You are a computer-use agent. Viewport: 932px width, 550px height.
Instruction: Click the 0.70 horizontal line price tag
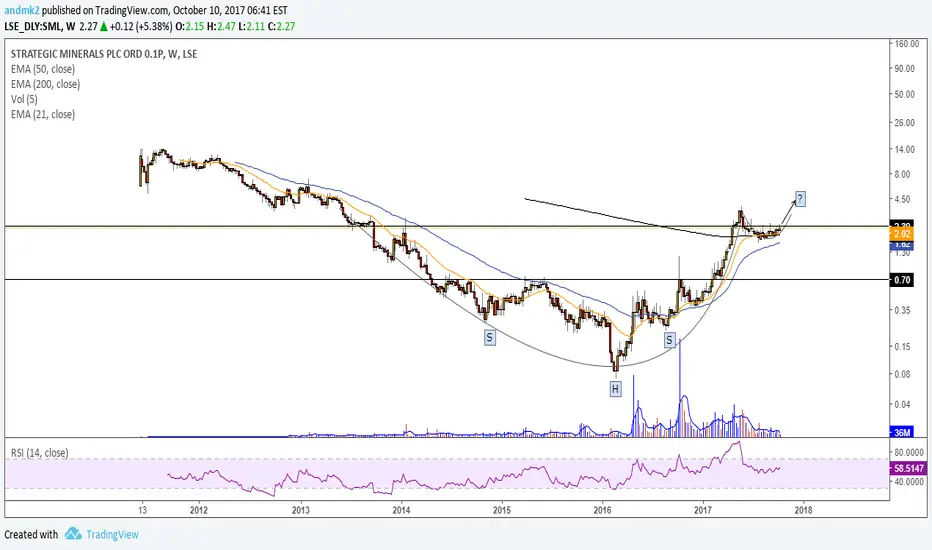(x=901, y=280)
